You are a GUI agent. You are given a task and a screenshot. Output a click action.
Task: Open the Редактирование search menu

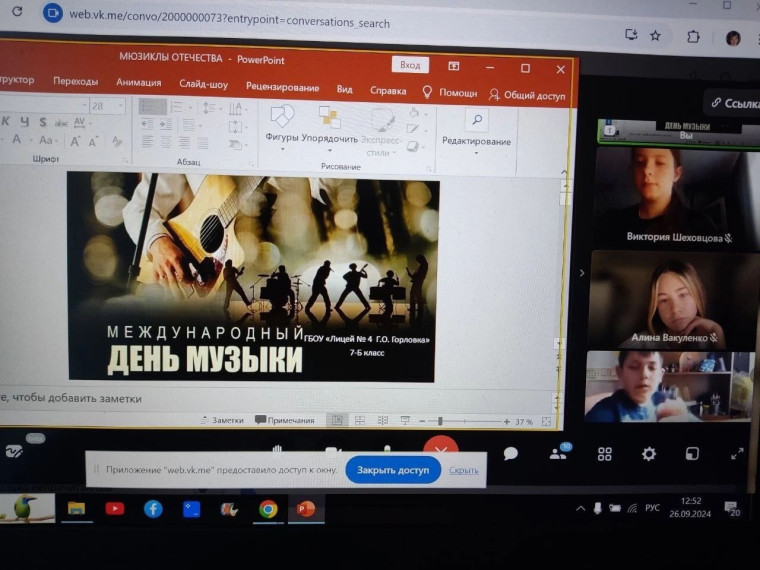(x=476, y=132)
